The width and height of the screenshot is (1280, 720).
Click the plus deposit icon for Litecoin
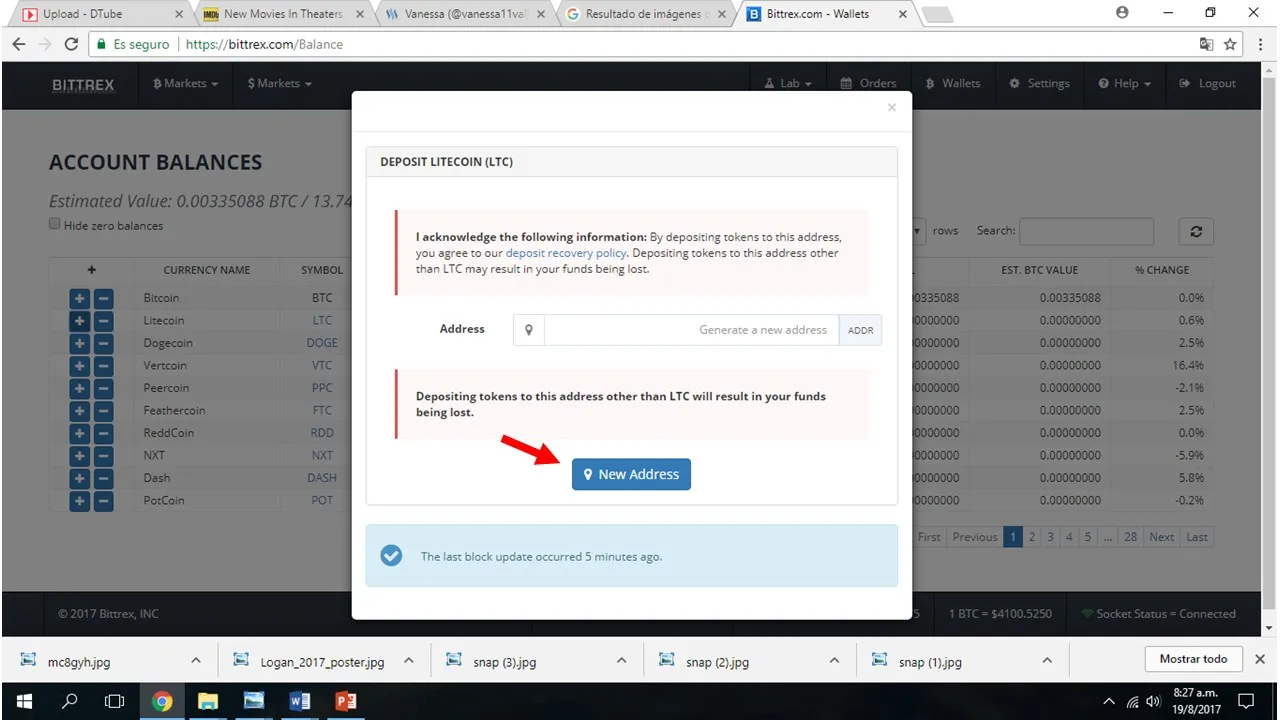(x=79, y=321)
